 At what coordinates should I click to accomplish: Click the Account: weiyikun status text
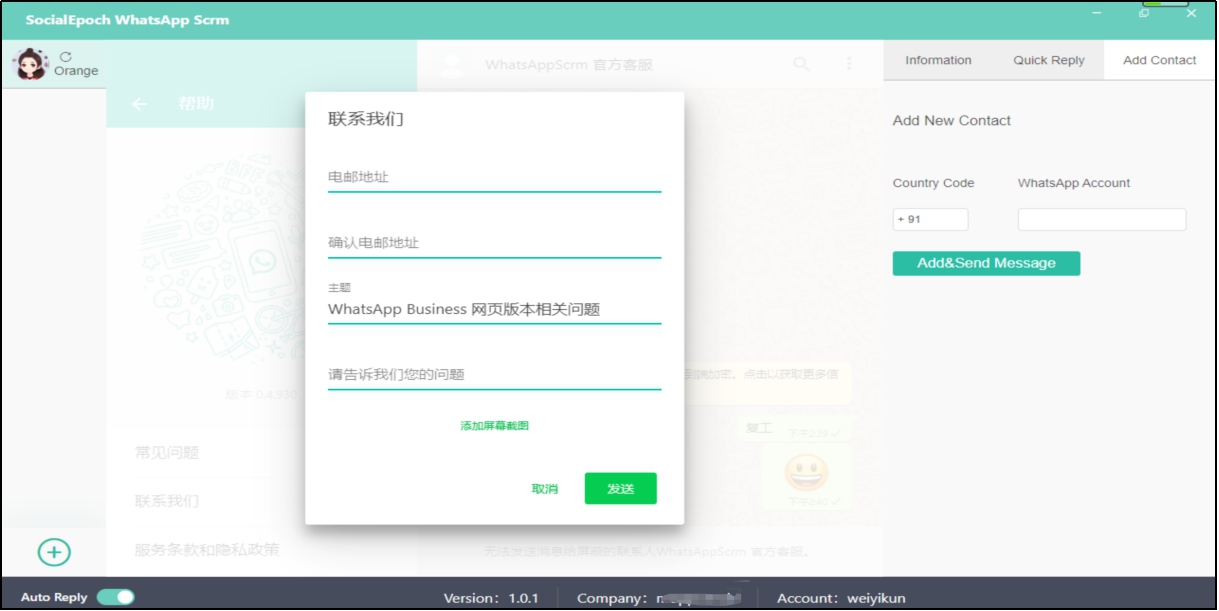pos(841,598)
